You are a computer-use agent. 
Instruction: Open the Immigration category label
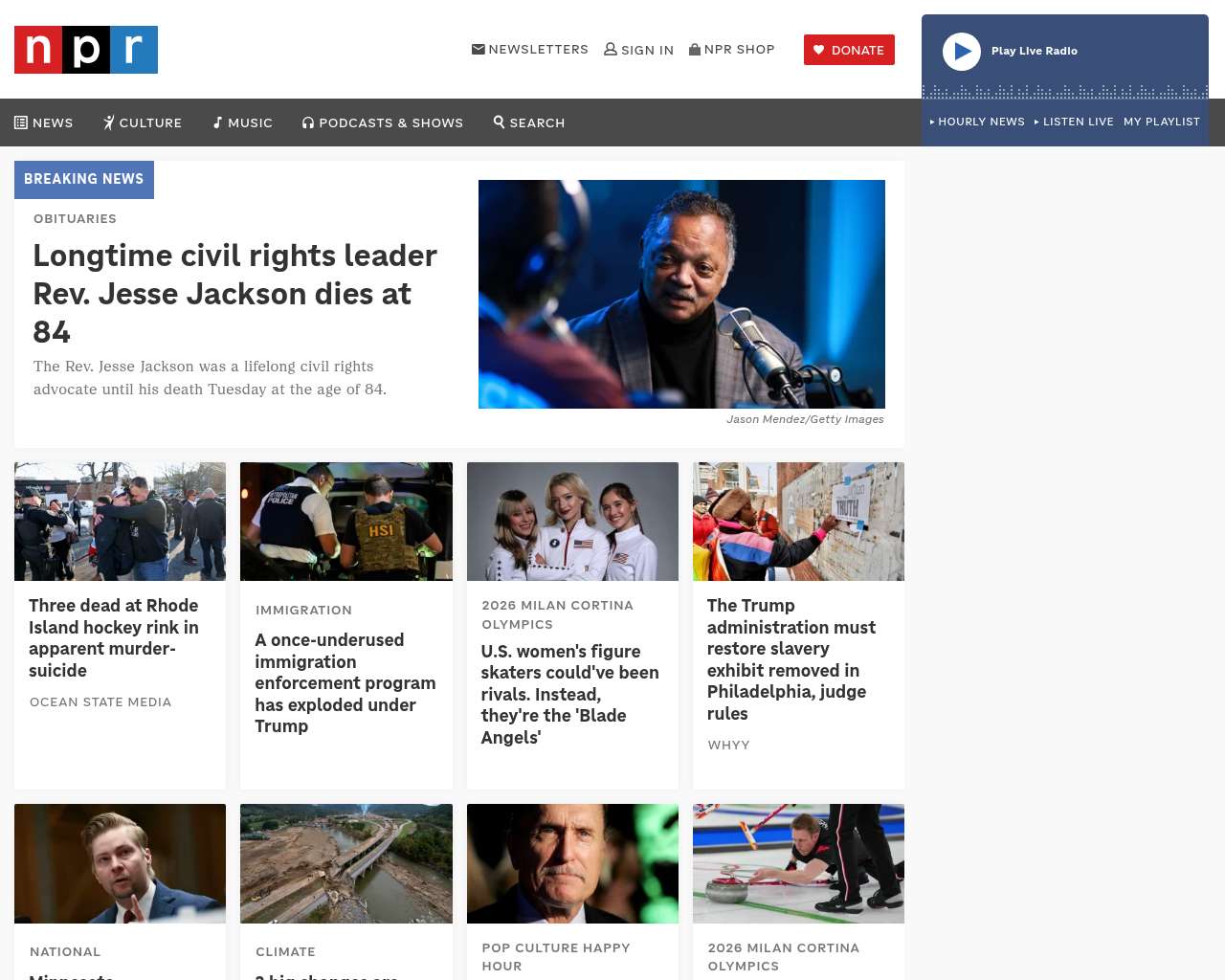pyautogui.click(x=303, y=610)
